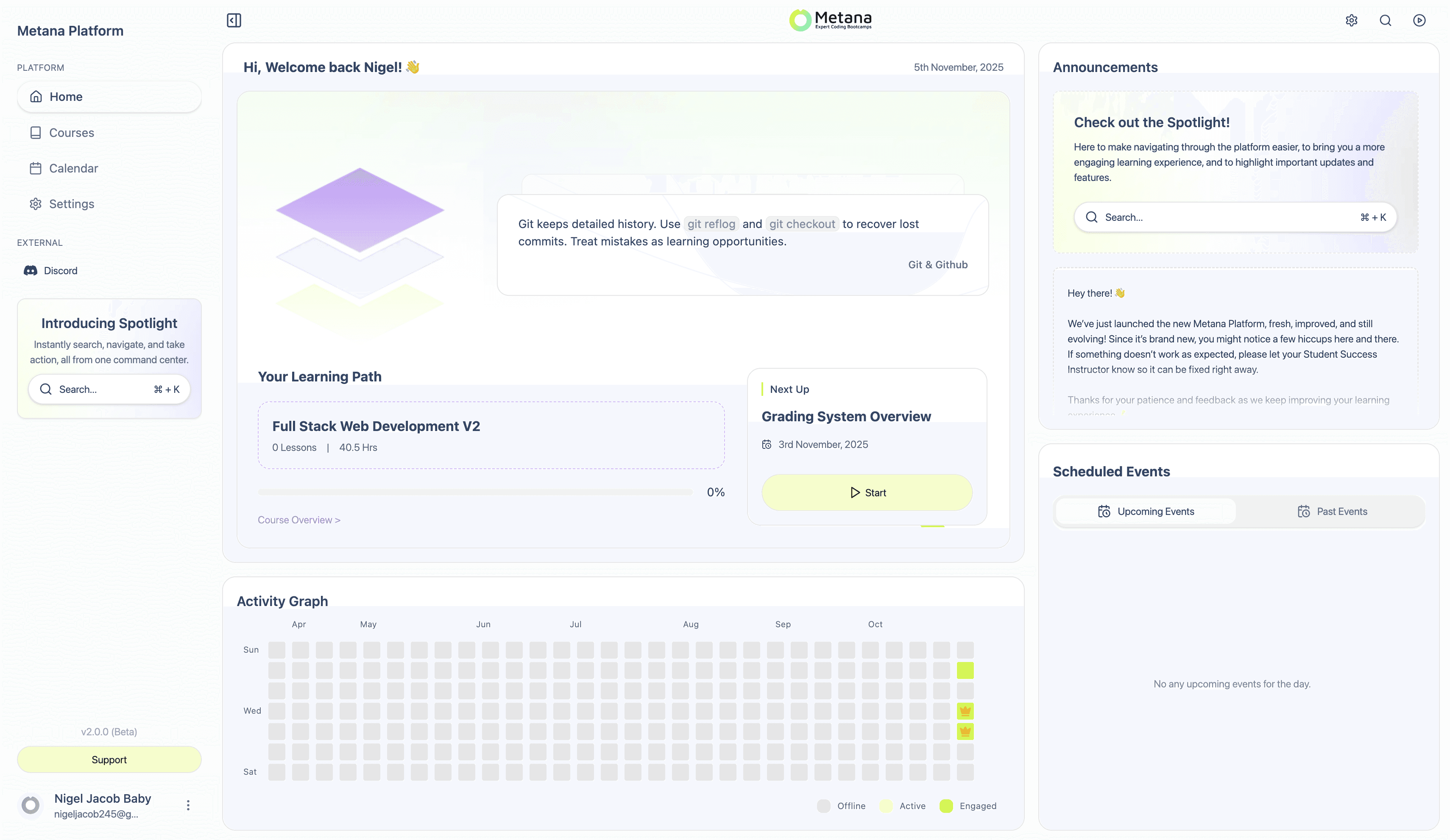Click the Support button
Viewport: 1450px width, 840px height.
109,759
